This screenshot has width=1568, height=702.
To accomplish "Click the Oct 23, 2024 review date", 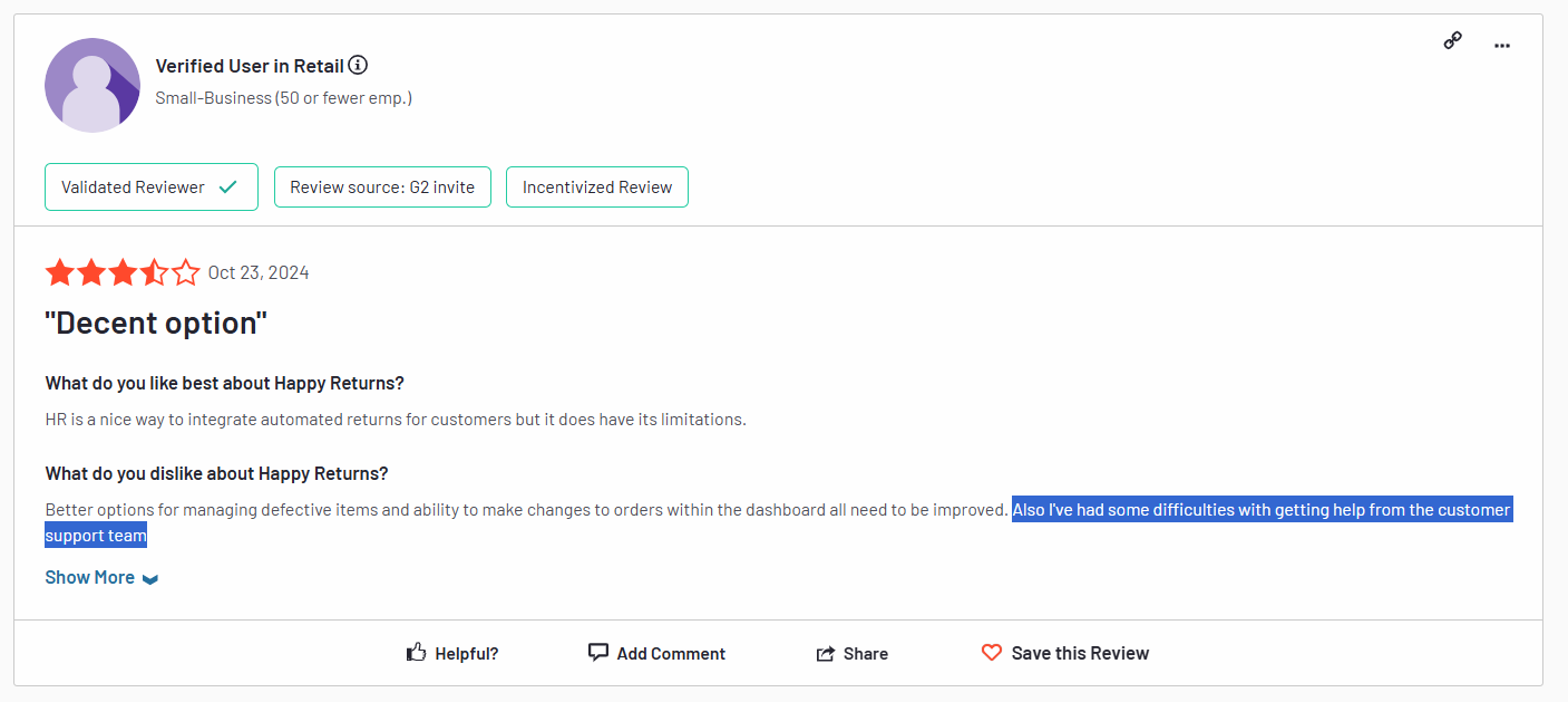I will pos(258,273).
